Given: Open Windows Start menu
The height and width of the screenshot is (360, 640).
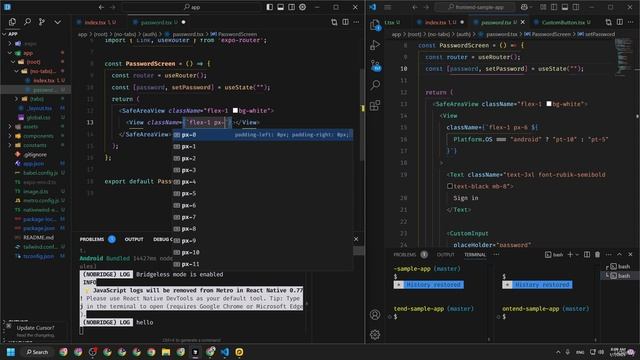Looking at the screenshot, I should (11, 352).
